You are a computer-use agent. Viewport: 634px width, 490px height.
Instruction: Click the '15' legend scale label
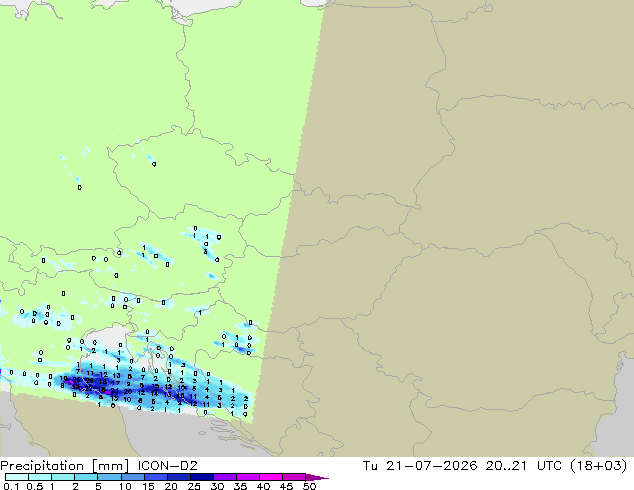148,486
